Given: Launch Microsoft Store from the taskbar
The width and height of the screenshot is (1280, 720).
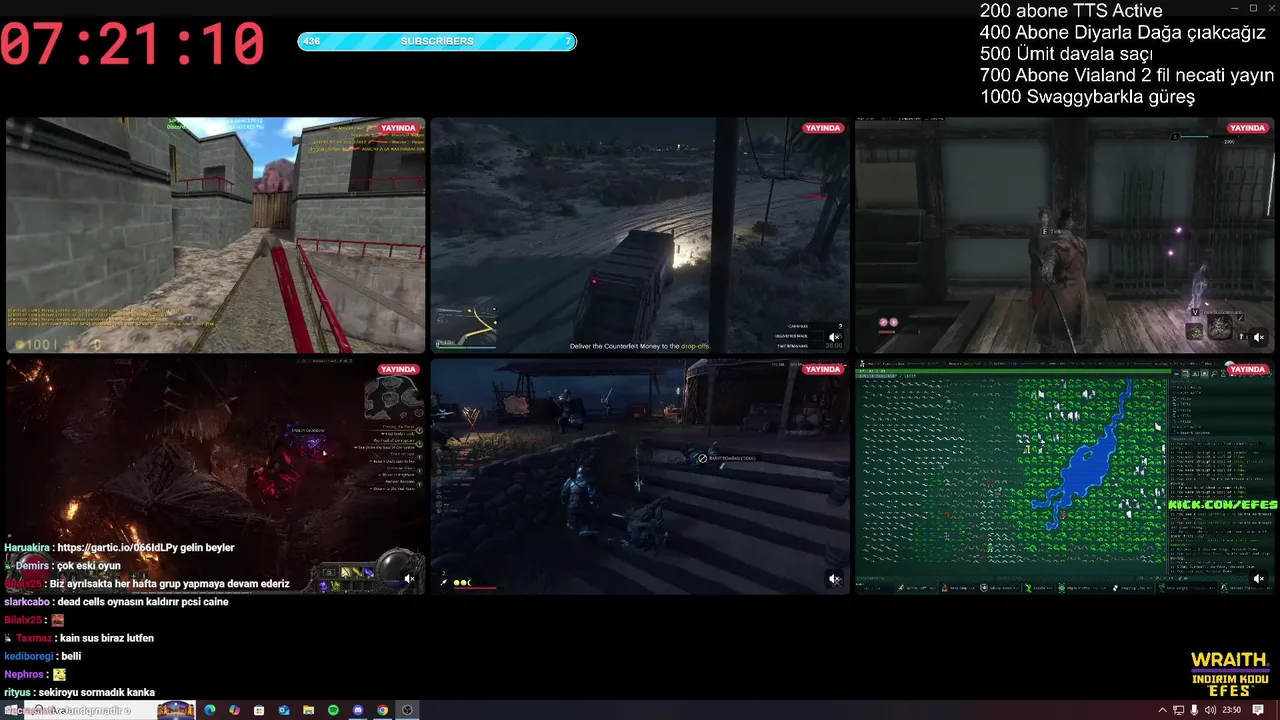Looking at the screenshot, I should pos(259,710).
